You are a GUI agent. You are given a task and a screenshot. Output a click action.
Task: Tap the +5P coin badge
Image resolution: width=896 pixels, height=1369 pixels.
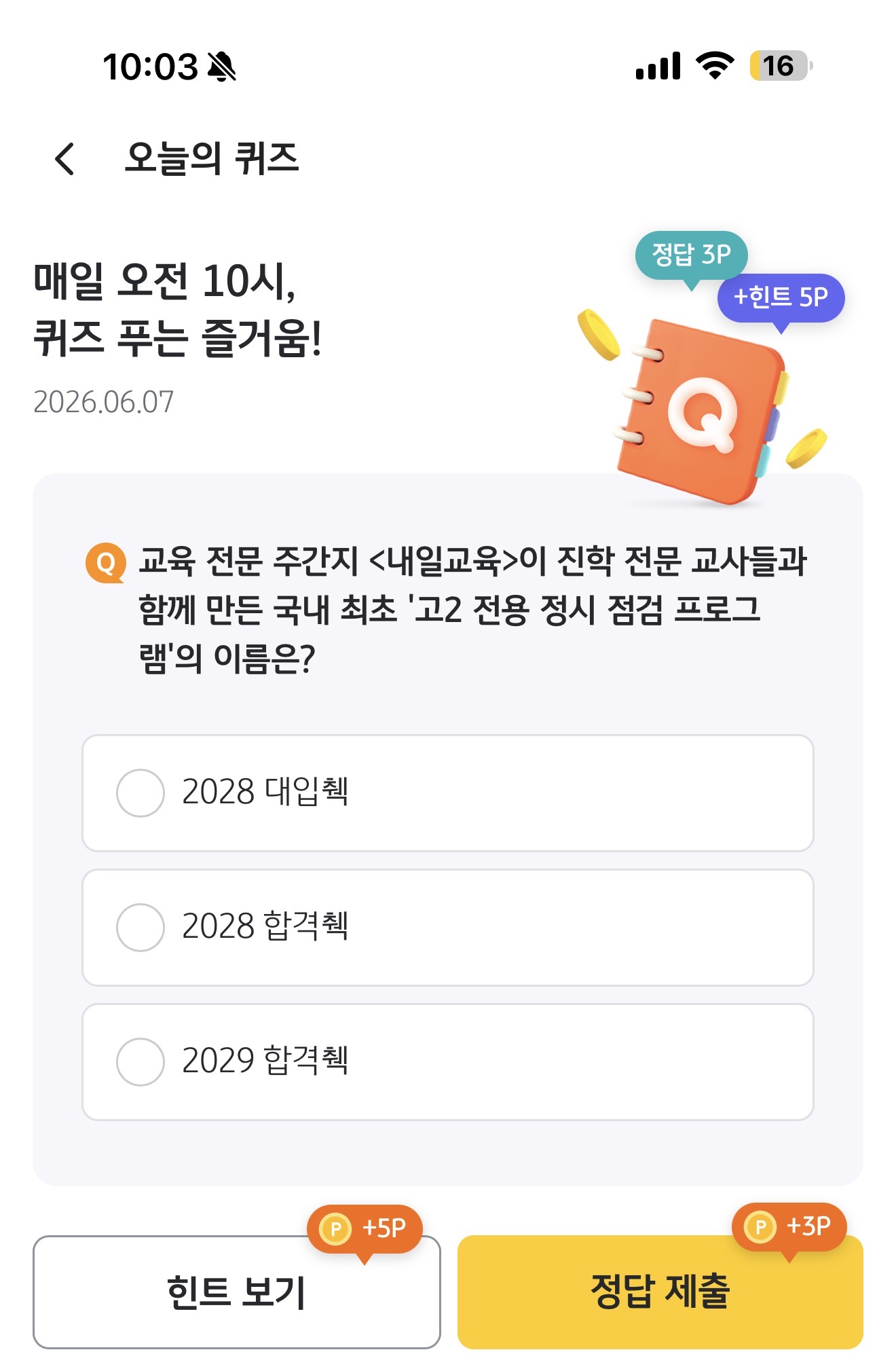[x=365, y=1229]
